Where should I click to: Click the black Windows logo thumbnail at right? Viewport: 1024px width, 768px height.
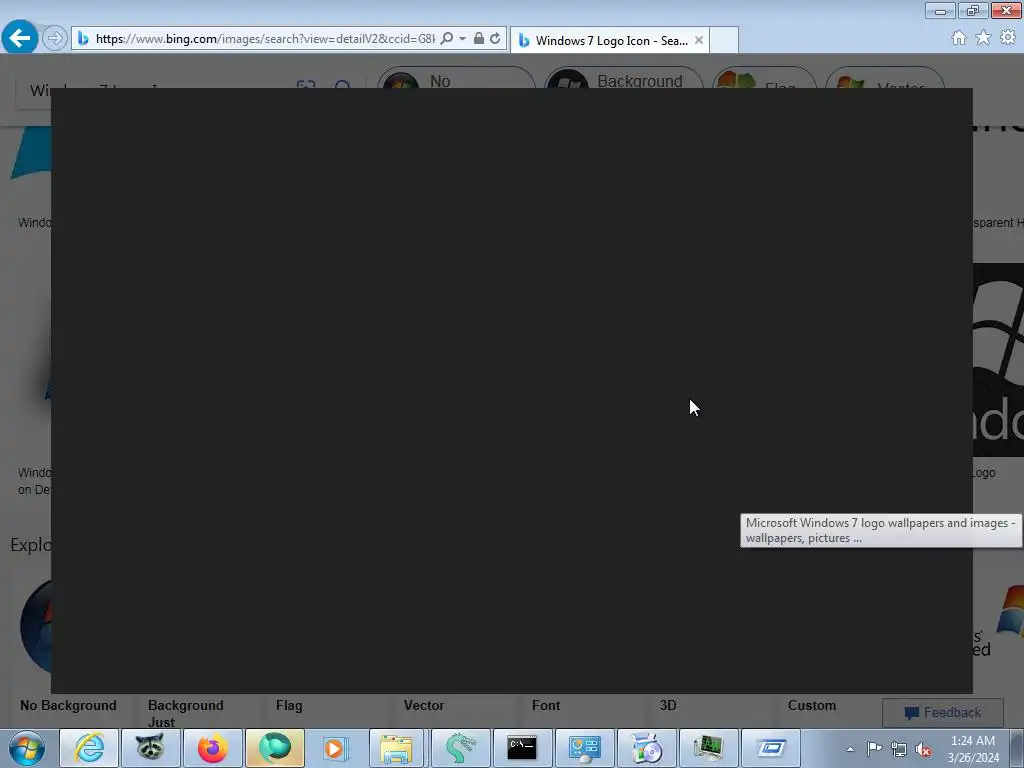999,359
